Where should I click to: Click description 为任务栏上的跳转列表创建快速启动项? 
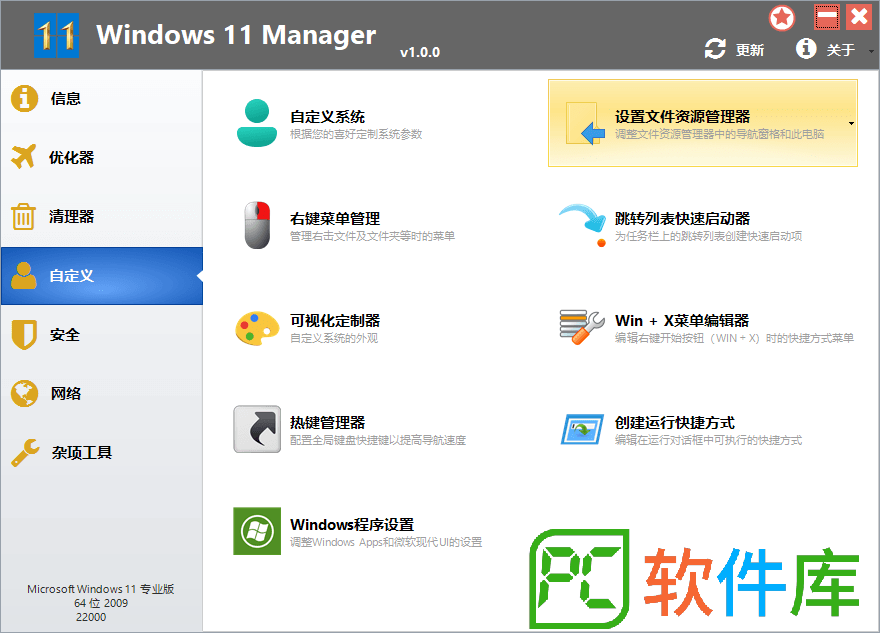coord(708,236)
